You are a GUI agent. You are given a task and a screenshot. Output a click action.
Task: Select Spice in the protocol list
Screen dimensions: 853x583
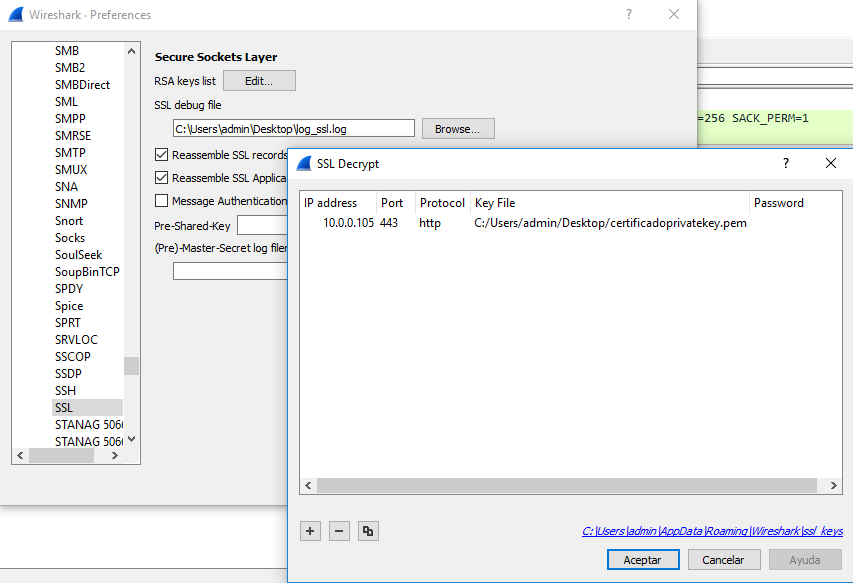69,306
